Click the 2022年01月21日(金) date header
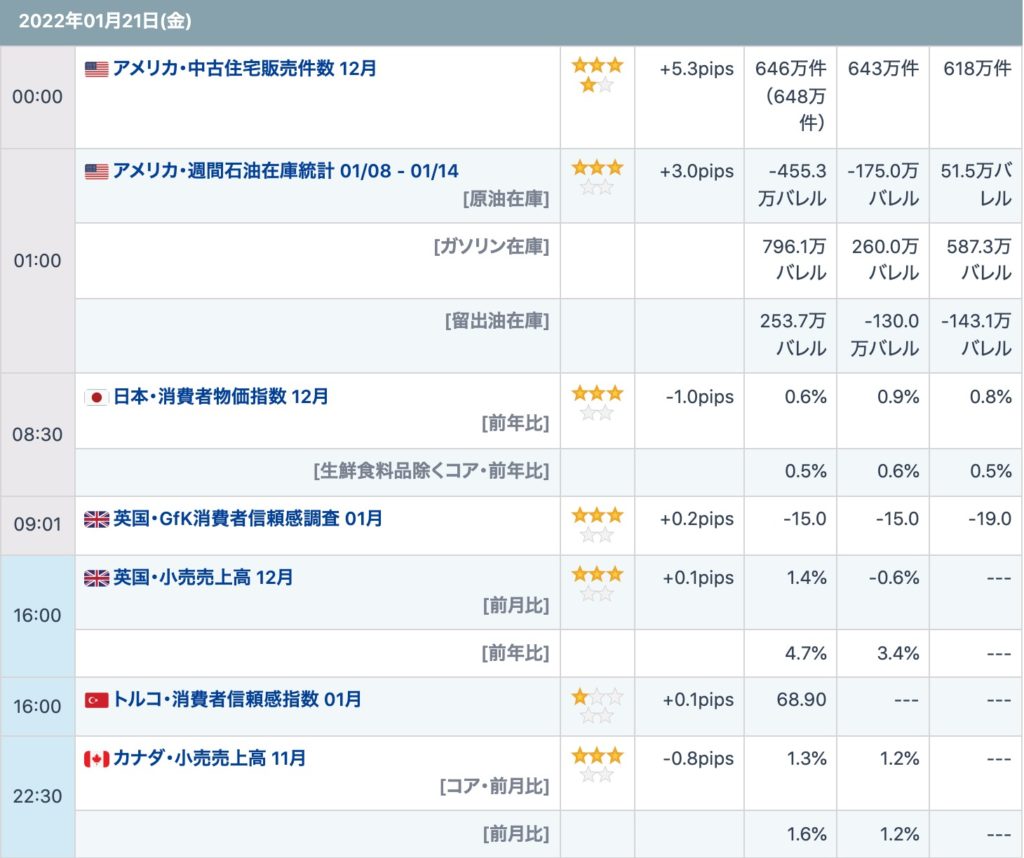1024x858 pixels. point(105,21)
